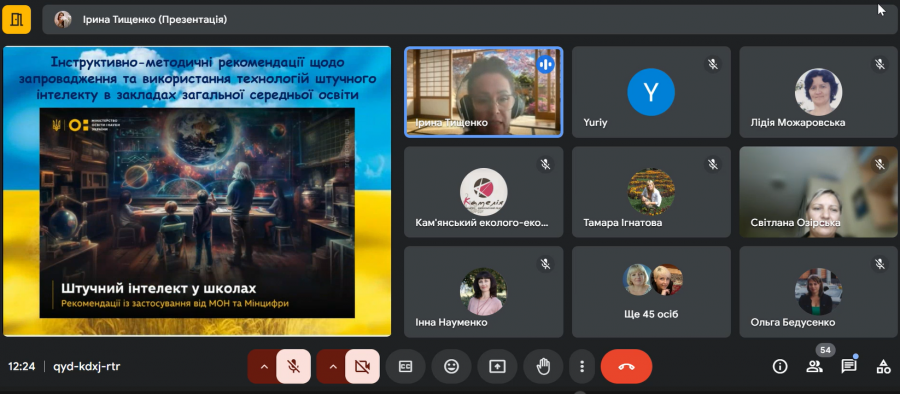Leave the call with the red button
The height and width of the screenshot is (394, 900).
[626, 366]
